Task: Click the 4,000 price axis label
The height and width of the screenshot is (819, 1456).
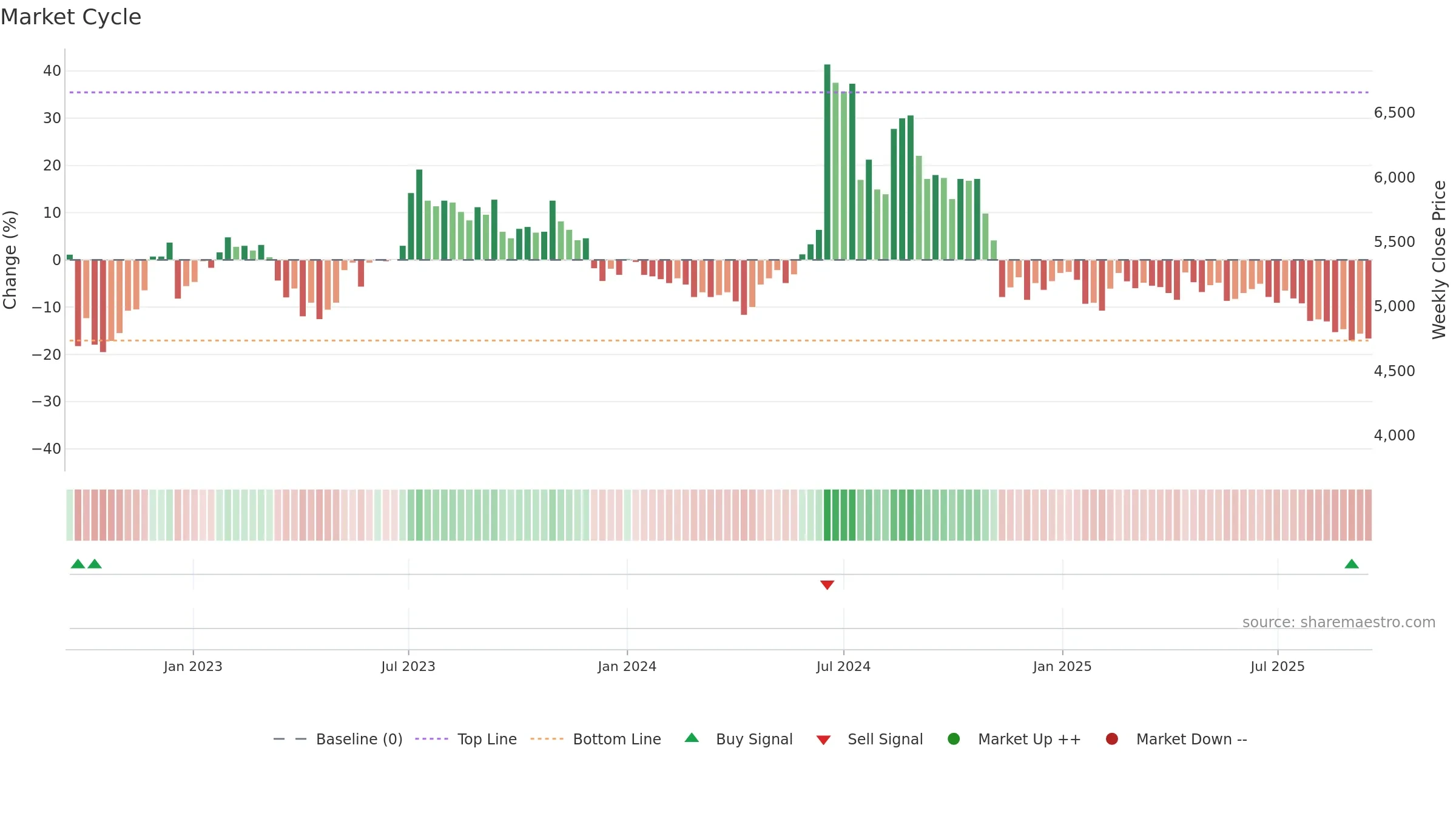Action: click(x=1394, y=436)
